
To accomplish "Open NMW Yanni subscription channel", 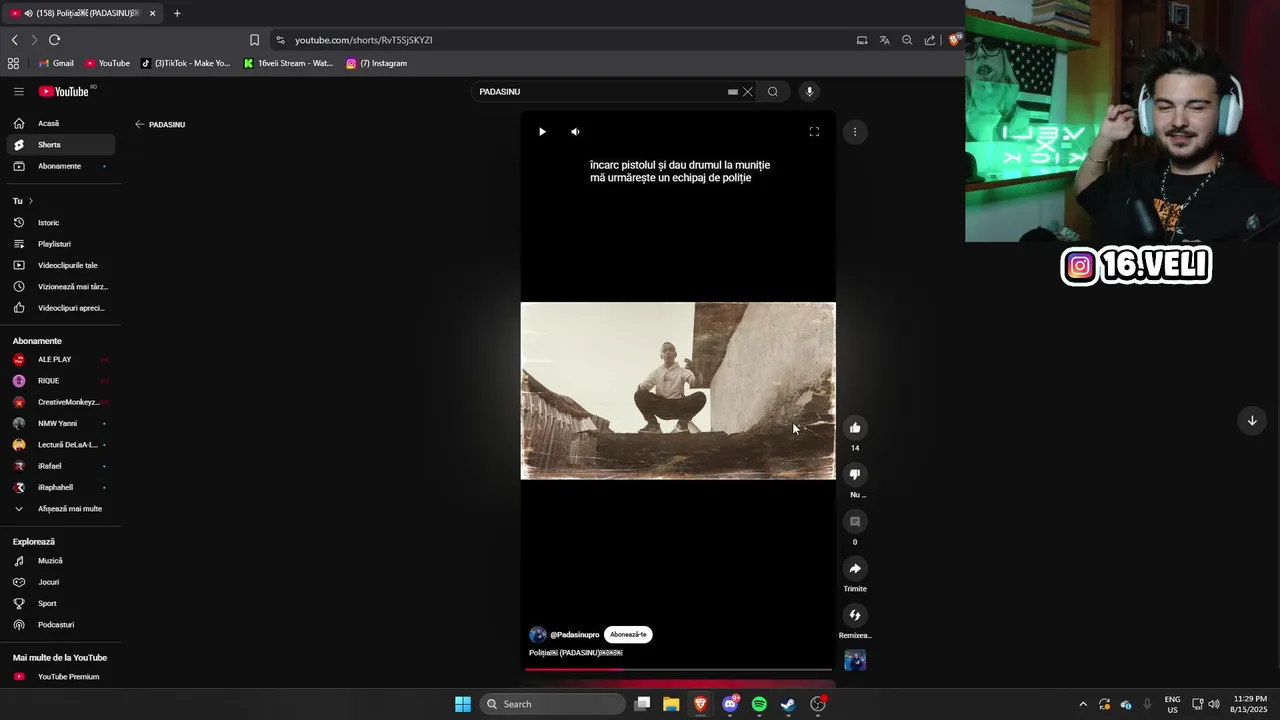I will [x=61, y=424].
